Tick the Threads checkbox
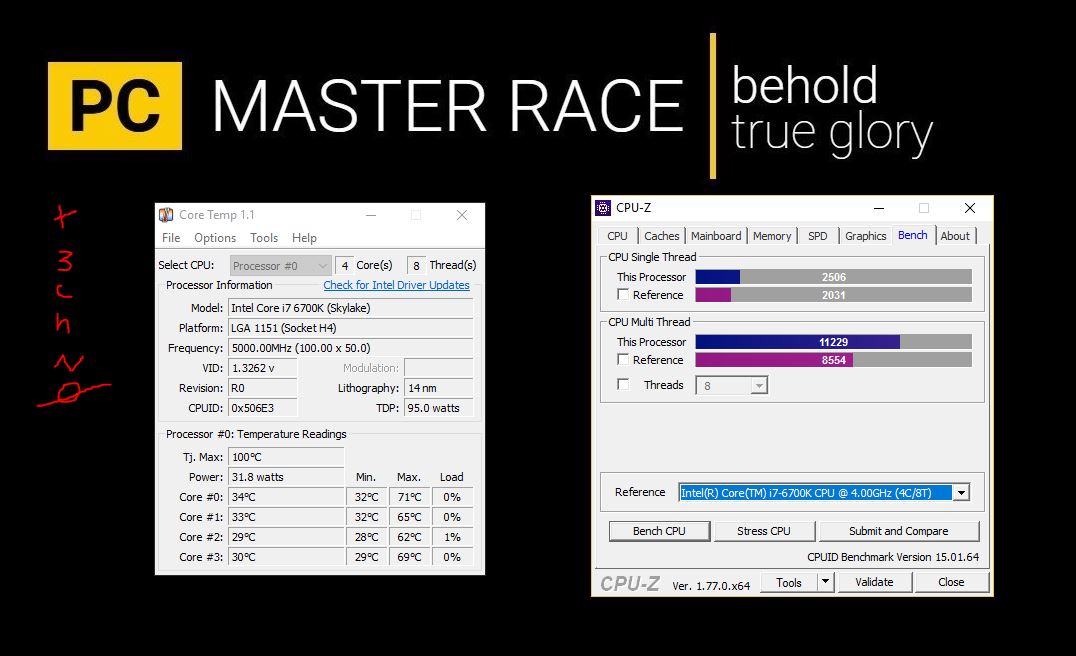The width and height of the screenshot is (1076, 656). click(x=623, y=384)
